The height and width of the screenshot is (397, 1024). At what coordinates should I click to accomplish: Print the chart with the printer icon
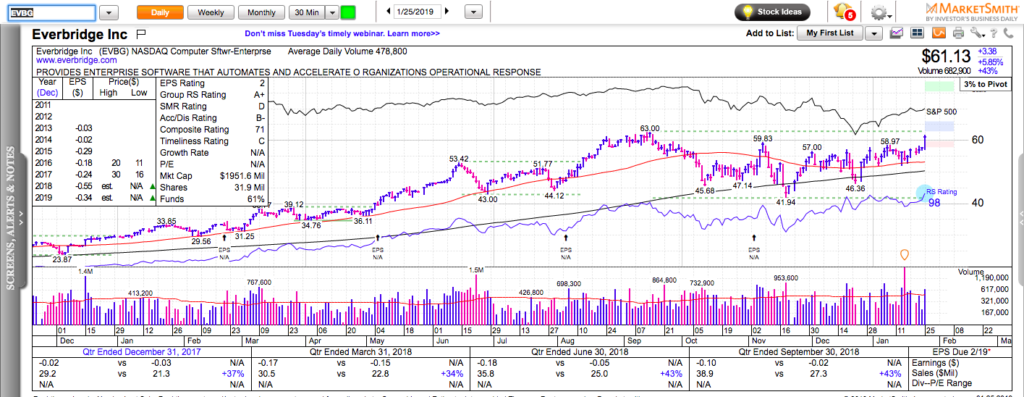(958, 33)
